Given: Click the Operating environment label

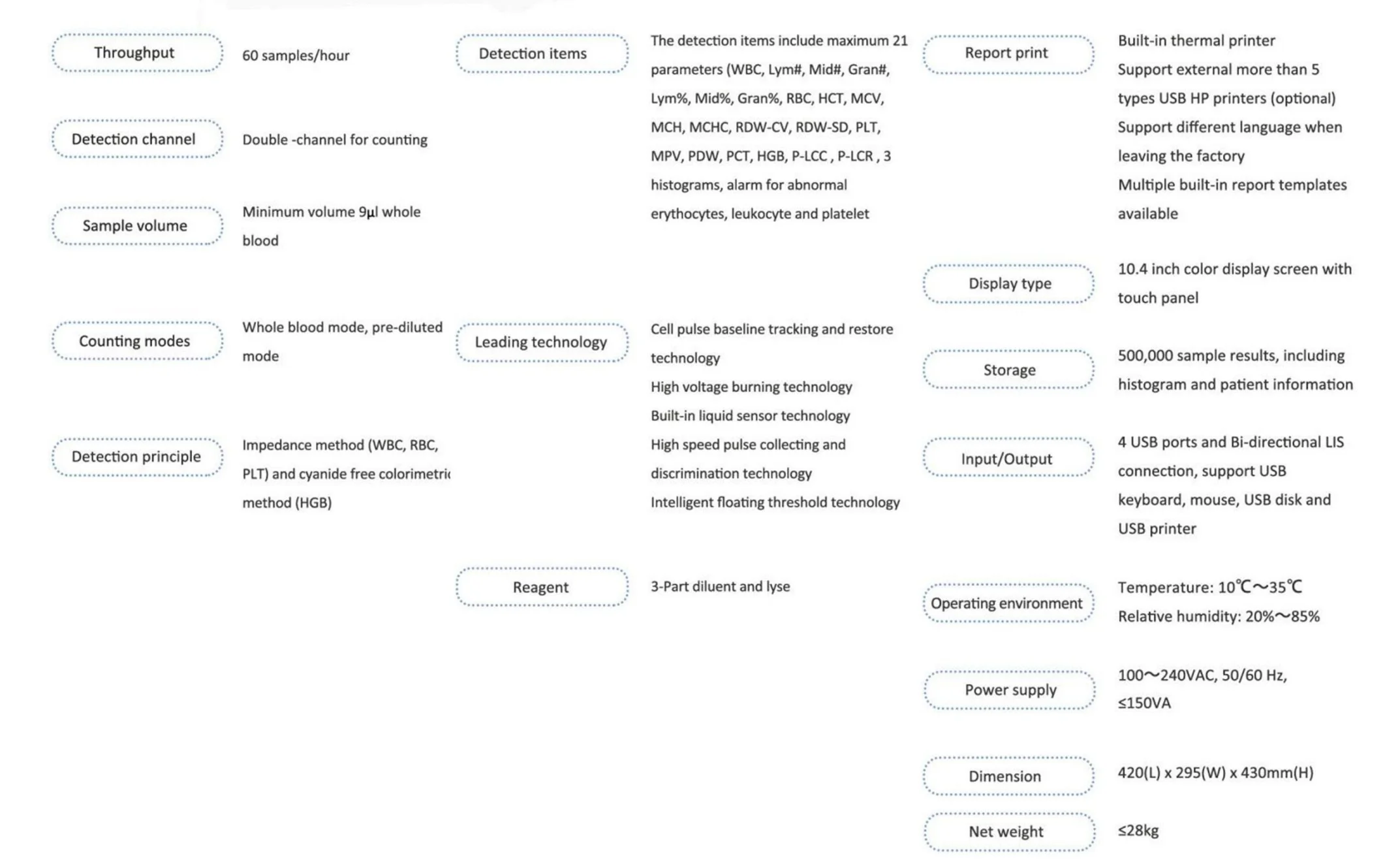Looking at the screenshot, I should [x=1008, y=603].
